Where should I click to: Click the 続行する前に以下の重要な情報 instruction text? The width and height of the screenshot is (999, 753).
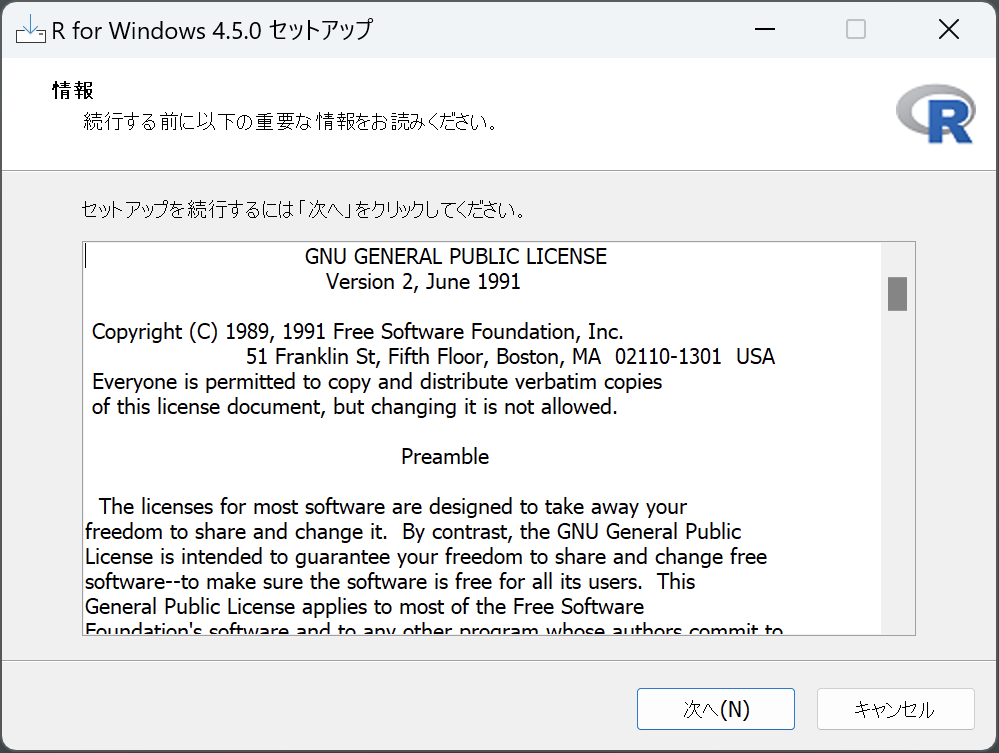(x=291, y=121)
